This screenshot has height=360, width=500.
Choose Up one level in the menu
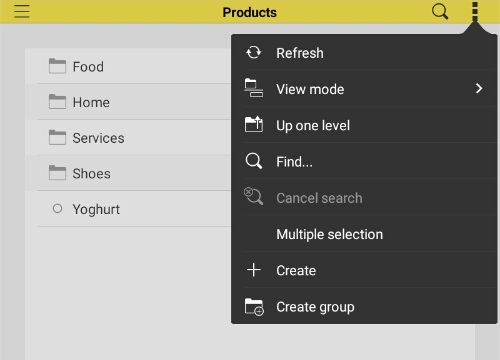[364, 125]
